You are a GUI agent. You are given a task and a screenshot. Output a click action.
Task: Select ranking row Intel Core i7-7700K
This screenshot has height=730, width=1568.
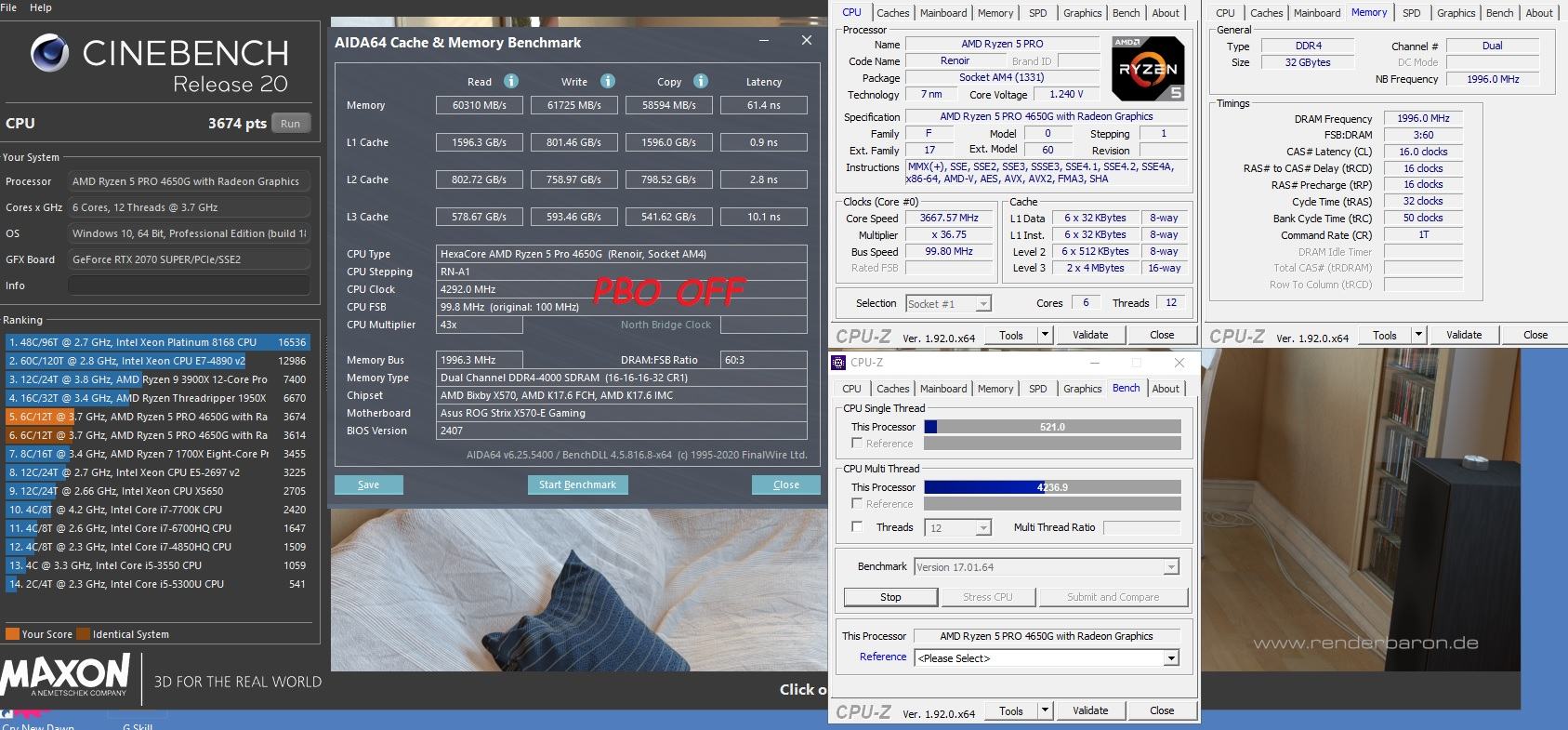tap(157, 510)
